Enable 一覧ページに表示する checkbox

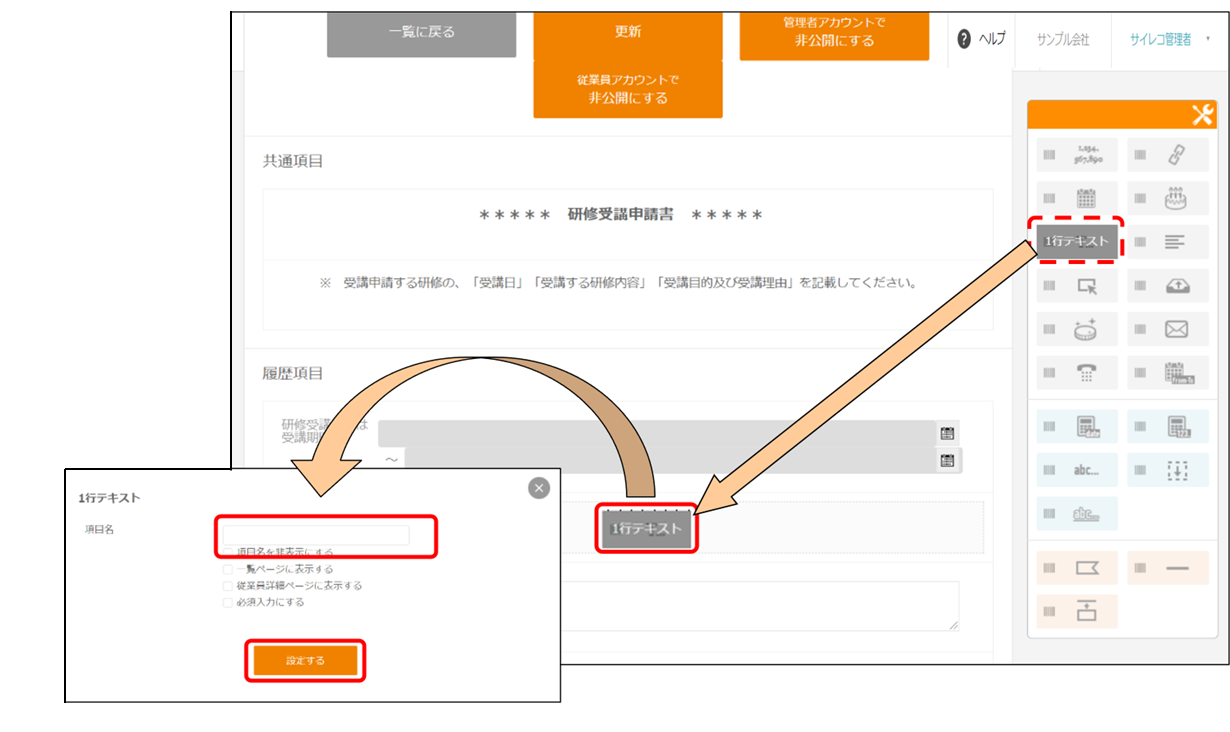(x=228, y=569)
